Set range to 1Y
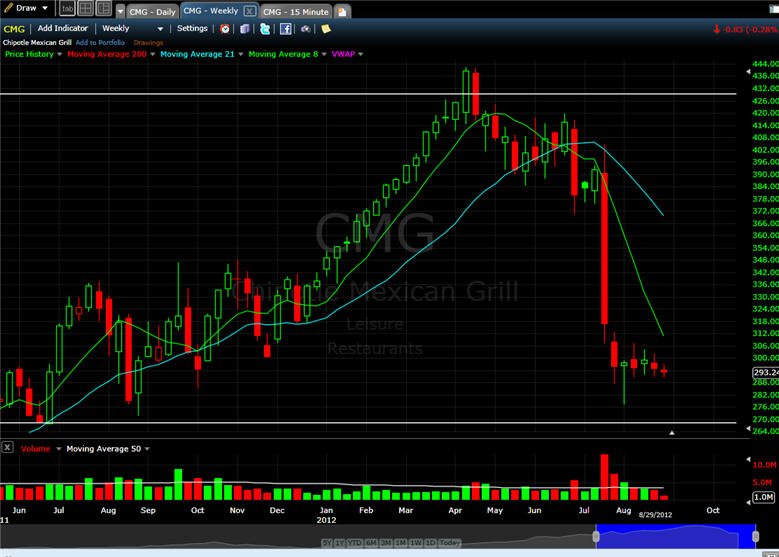 point(340,543)
